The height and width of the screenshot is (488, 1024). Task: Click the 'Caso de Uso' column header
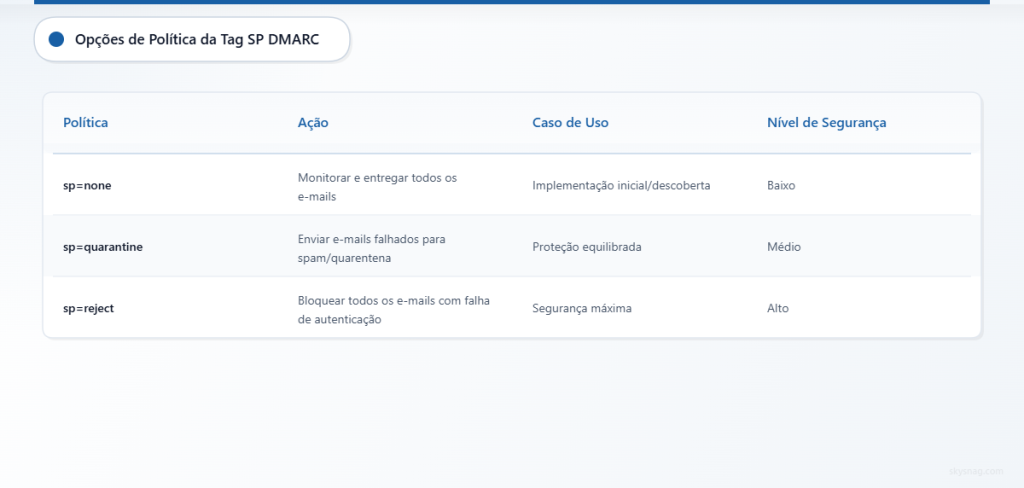(x=570, y=123)
